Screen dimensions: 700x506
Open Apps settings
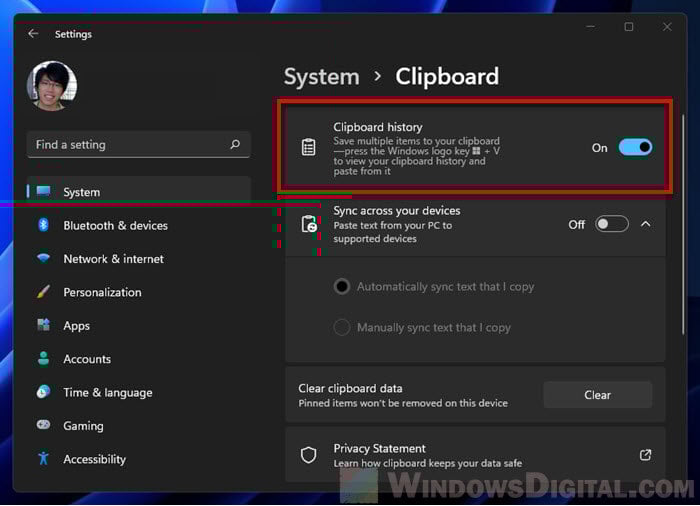[x=138, y=326]
